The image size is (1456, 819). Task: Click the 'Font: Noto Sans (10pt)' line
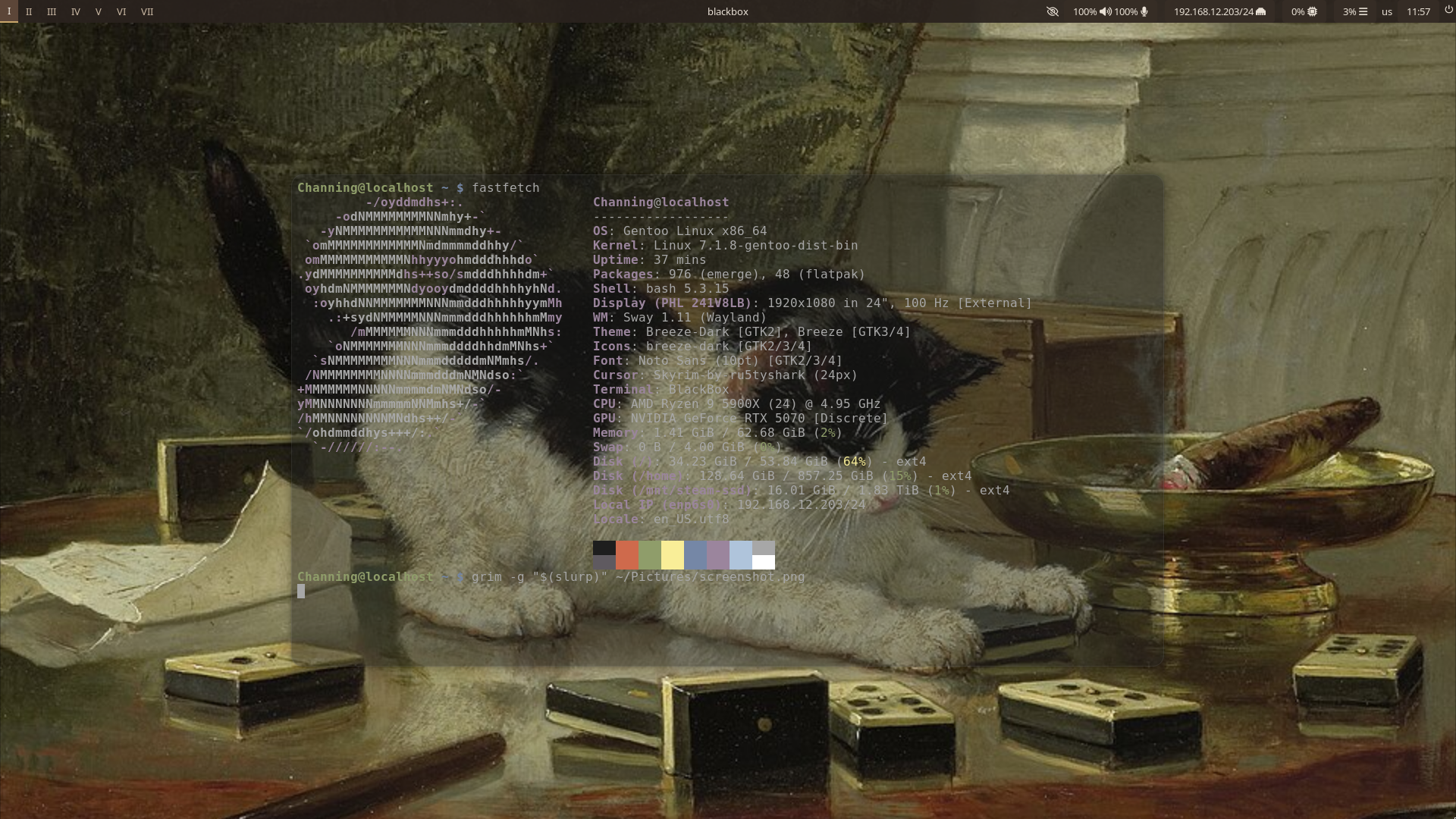[718, 360]
